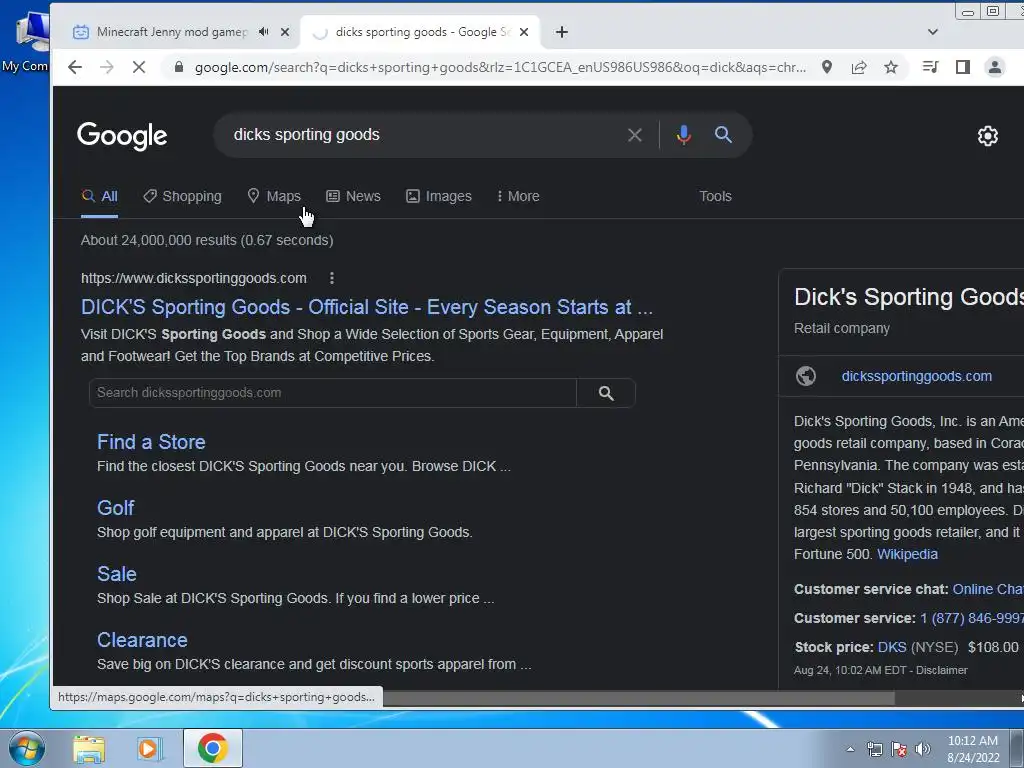This screenshot has width=1024, height=768.
Task: Open the three-dot menu next to dickssportinggoods.com result
Action: coord(332,278)
